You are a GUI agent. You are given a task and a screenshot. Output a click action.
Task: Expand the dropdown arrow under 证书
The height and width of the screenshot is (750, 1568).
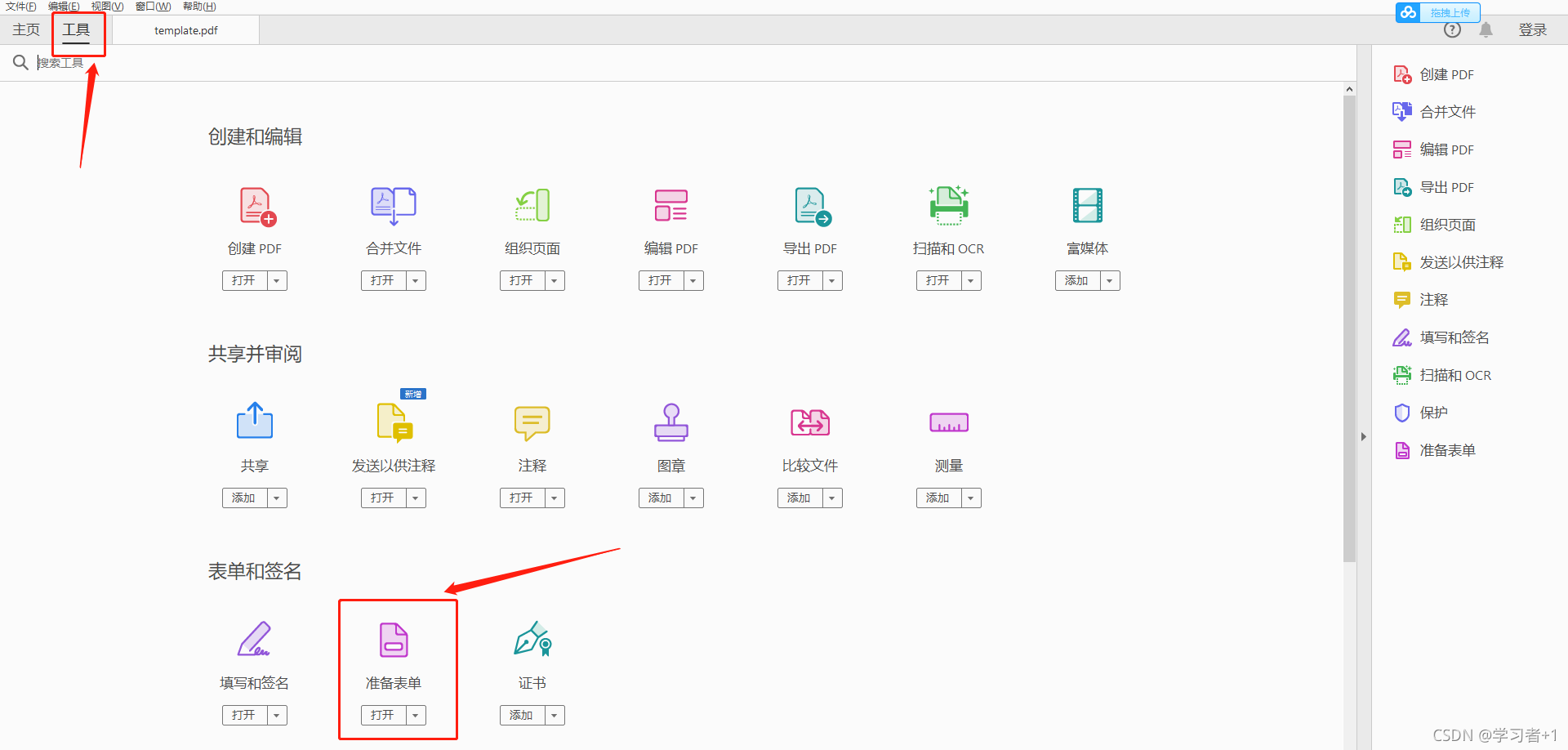(555, 716)
